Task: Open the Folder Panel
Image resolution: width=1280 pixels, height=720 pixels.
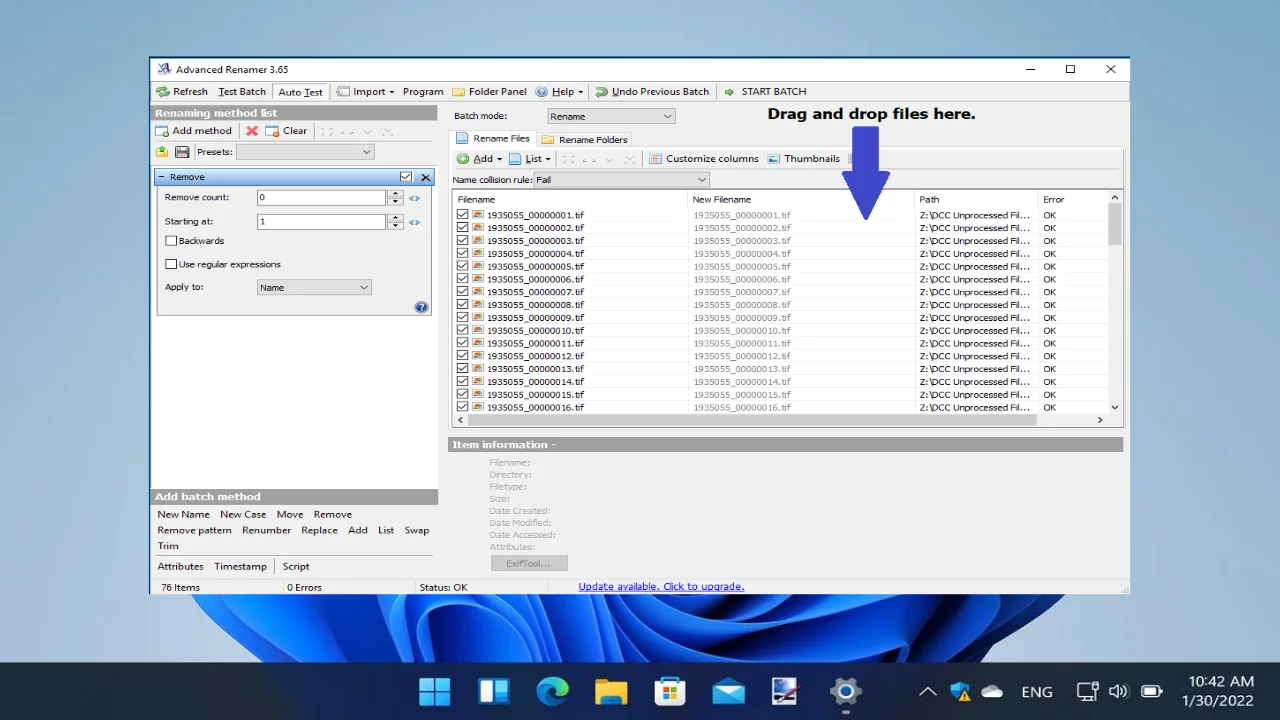Action: (489, 91)
